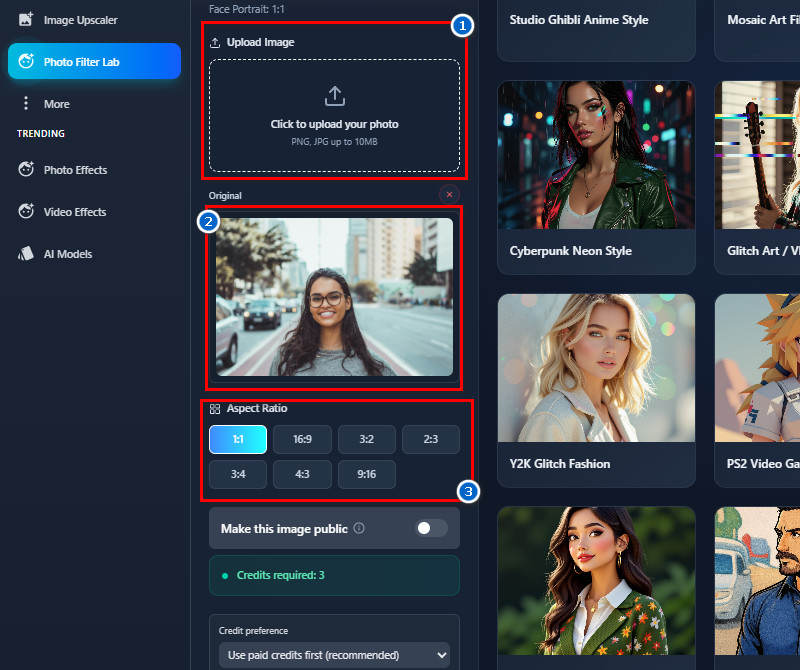Choose the Y2K Glitch Fashion filter

click(596, 390)
